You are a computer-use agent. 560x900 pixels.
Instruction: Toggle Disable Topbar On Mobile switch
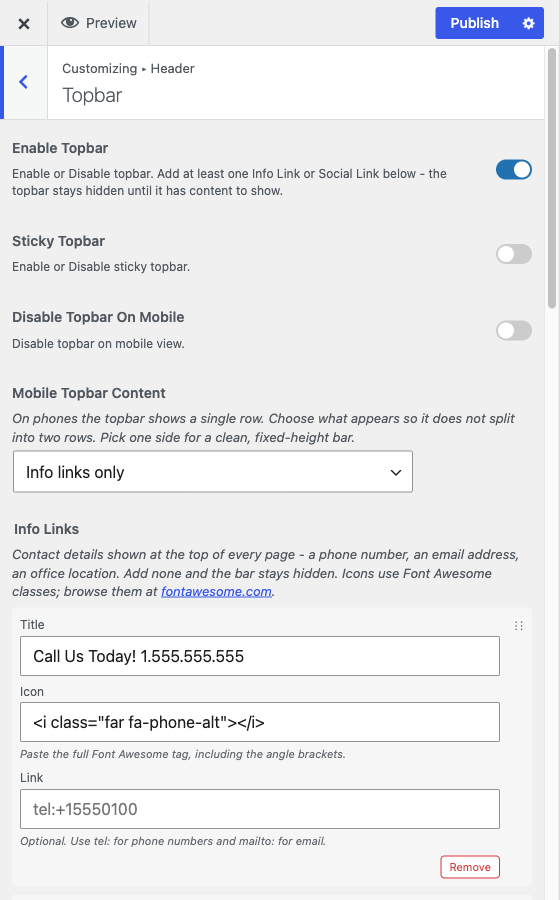click(514, 331)
